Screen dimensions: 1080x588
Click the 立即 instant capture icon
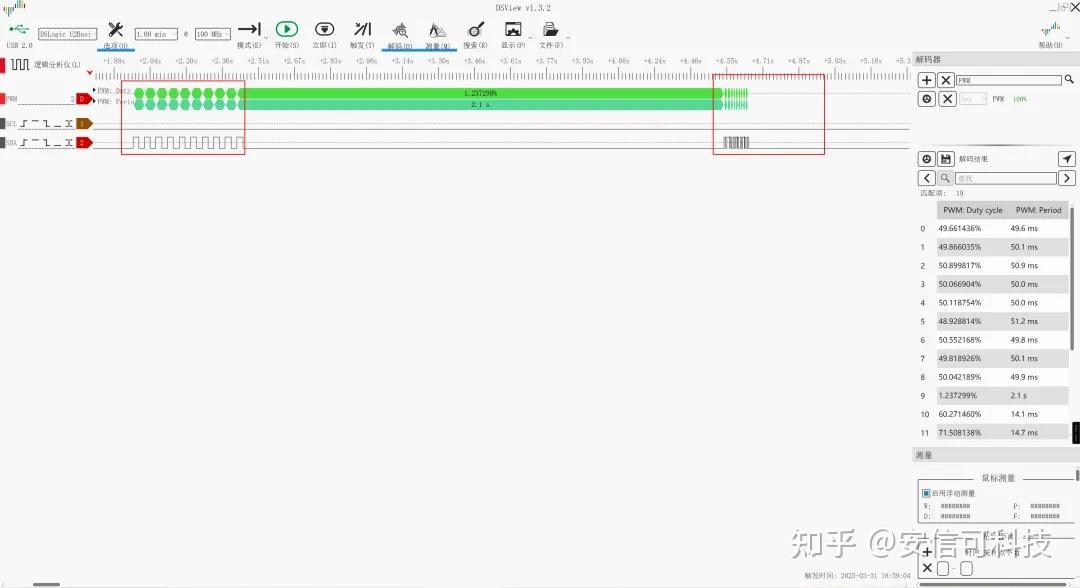click(x=324, y=30)
